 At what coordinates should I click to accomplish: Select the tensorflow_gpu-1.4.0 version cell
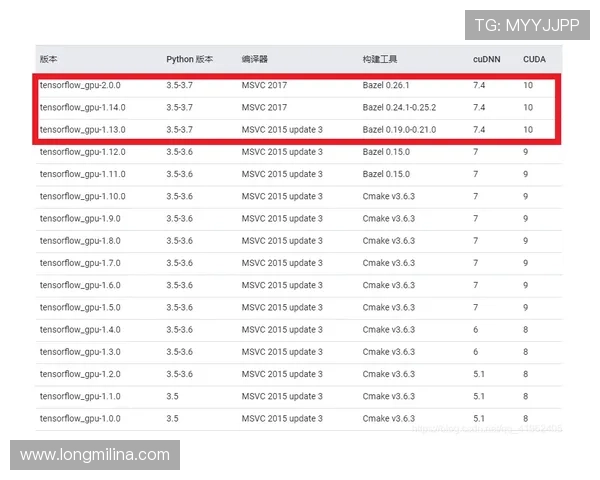(x=80, y=329)
